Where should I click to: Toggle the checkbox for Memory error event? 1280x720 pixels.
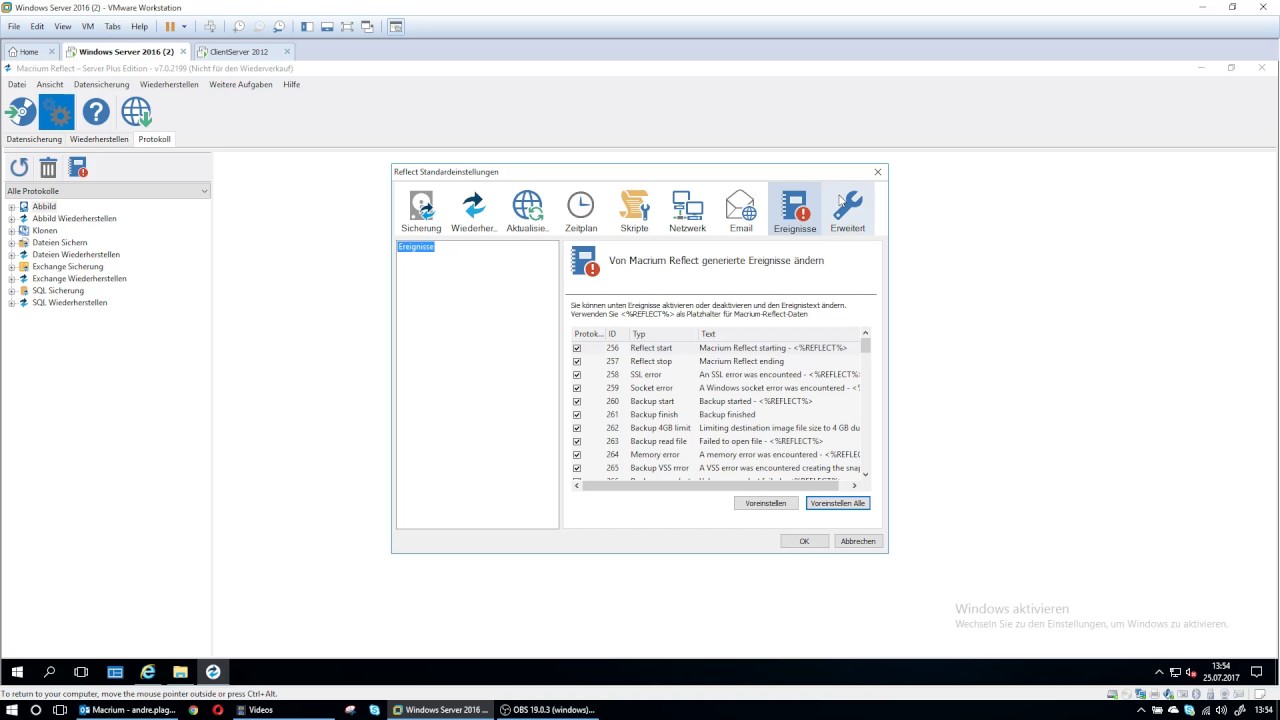[577, 455]
